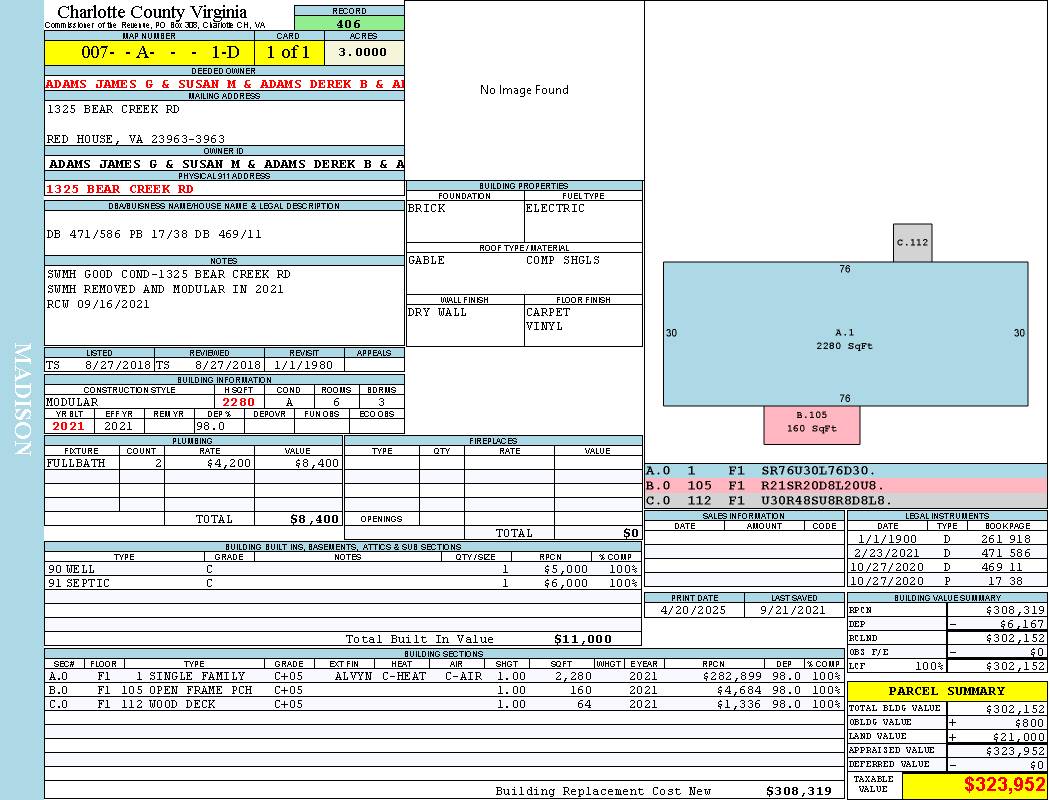This screenshot has height=800, width=1050.
Task: Click pink sketch code line B.0 105
Action: 846,485
